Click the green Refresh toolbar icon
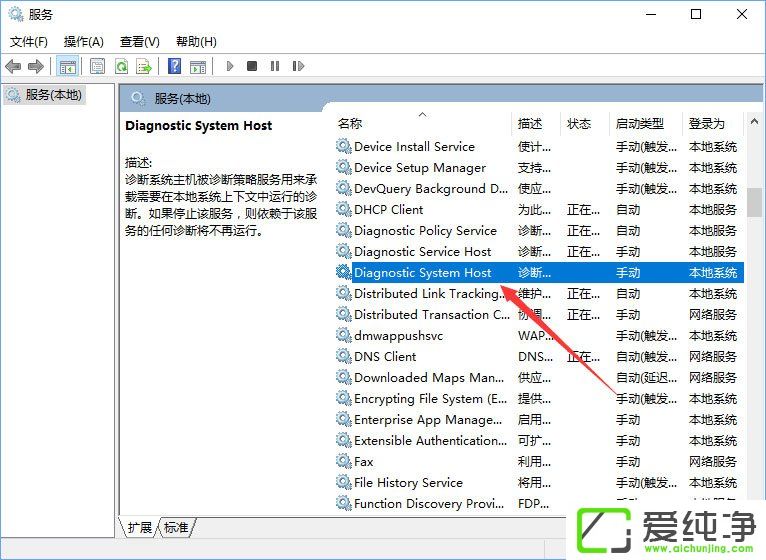766x560 pixels. (x=121, y=66)
